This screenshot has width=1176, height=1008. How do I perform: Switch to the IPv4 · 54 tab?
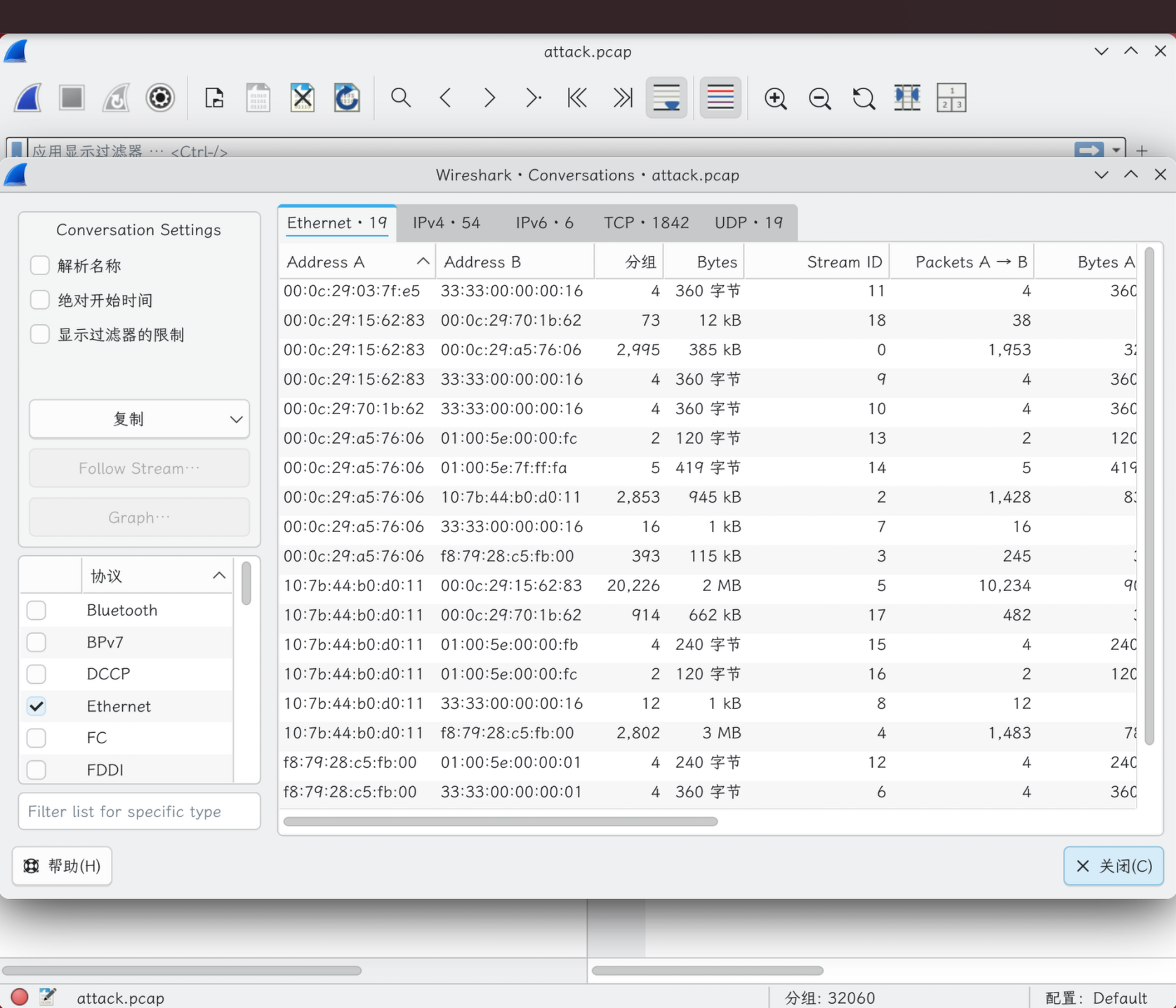tap(447, 223)
